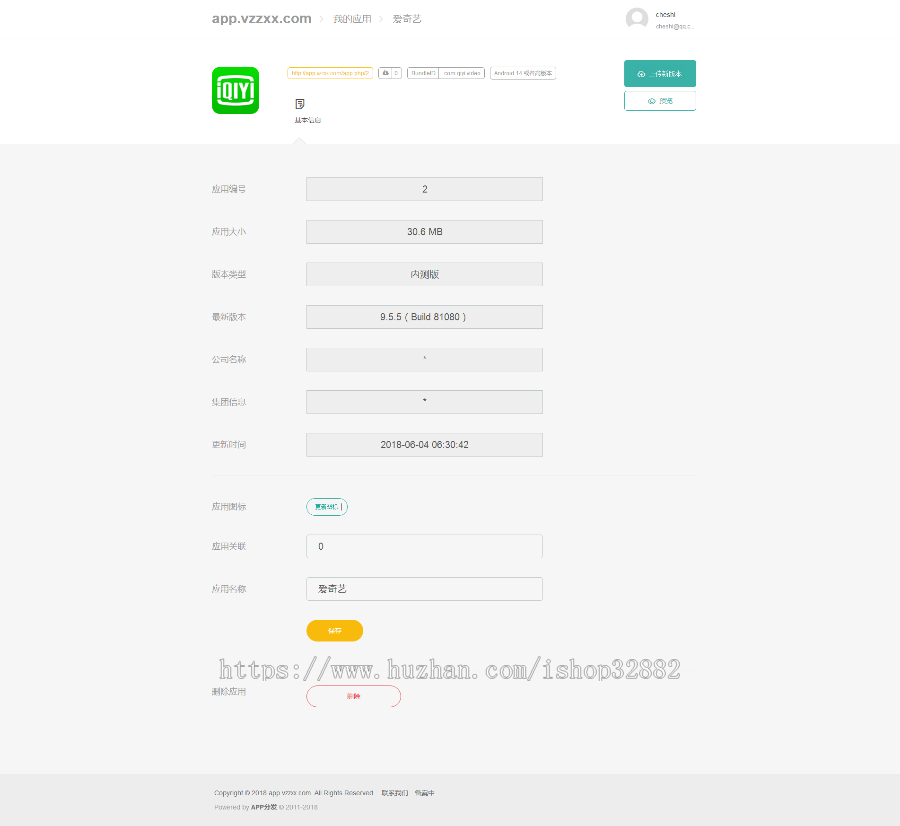Screen dimensions: 900x826
Task: Click the 应用名称 field showing 爱奇艺
Action: [x=424, y=589]
